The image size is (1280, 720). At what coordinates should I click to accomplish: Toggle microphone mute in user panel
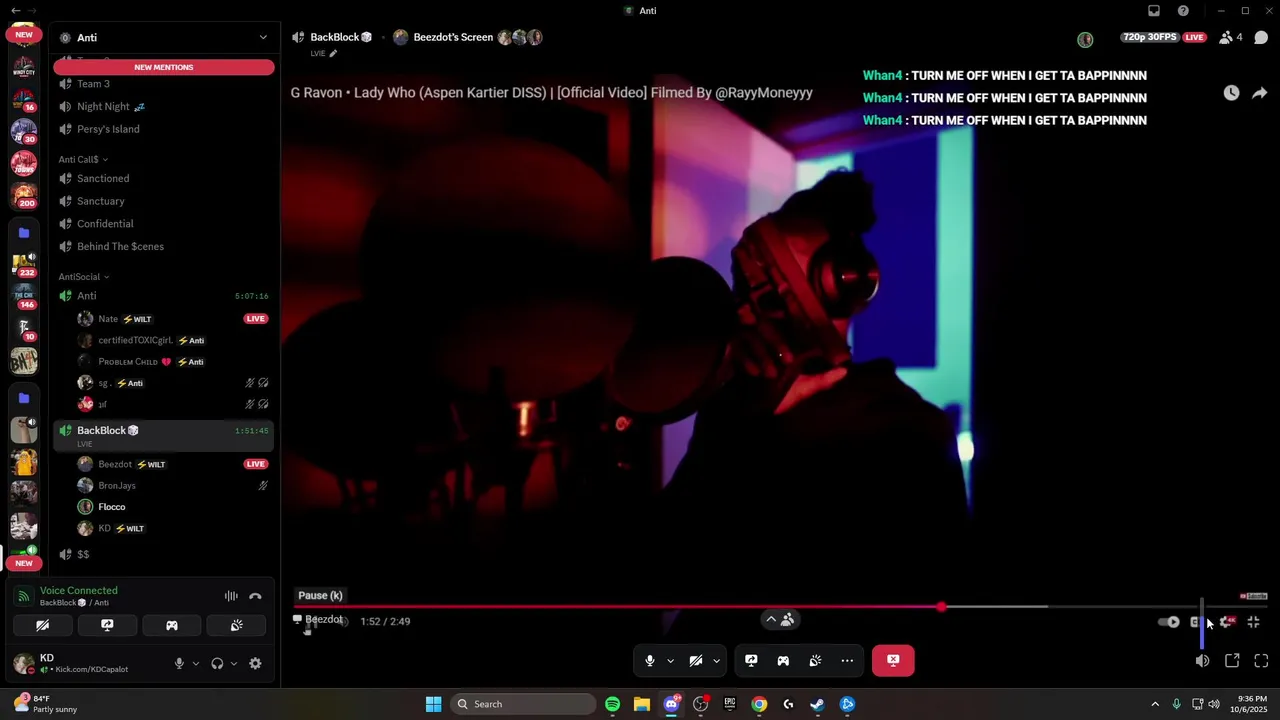coord(179,663)
